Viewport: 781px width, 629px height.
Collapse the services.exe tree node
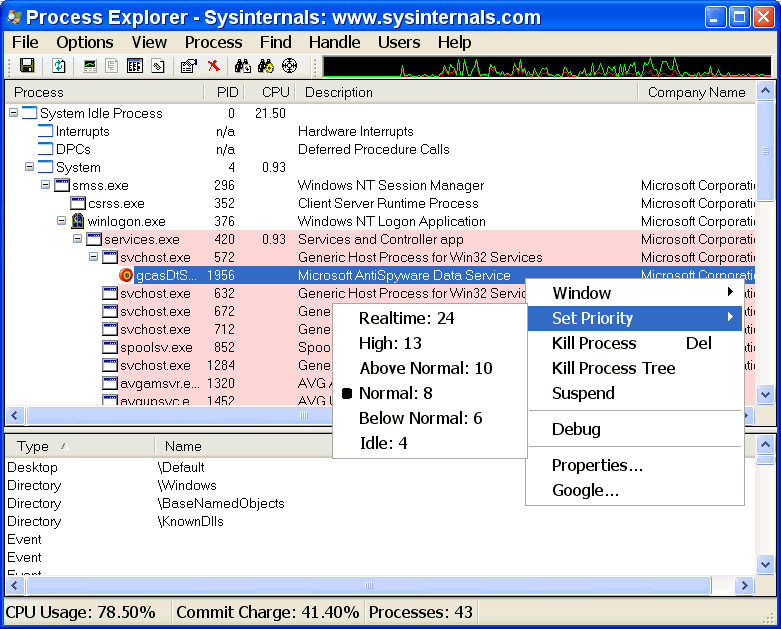pos(77,239)
